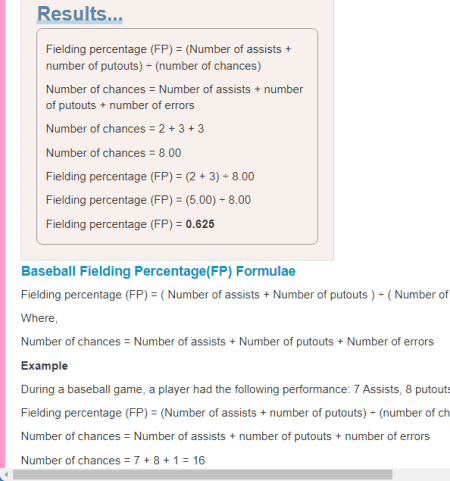
Task: Click the first formula line inside the results box
Action: (169, 57)
